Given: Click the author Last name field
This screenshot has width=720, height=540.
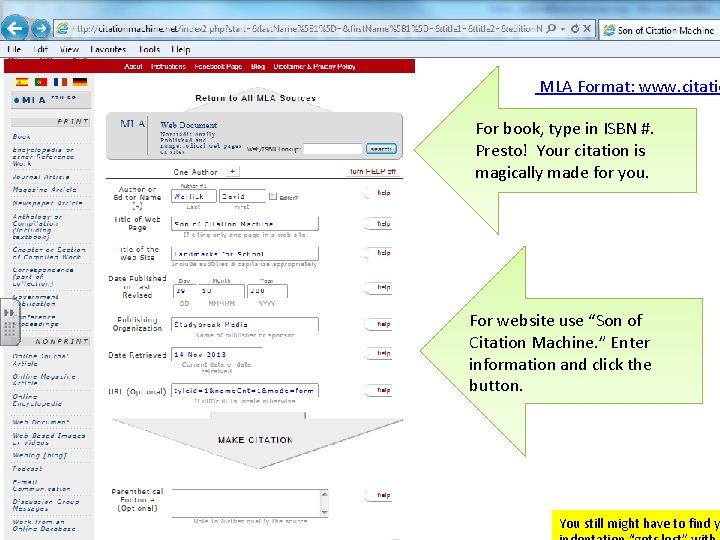Looking at the screenshot, I should click(194, 196).
